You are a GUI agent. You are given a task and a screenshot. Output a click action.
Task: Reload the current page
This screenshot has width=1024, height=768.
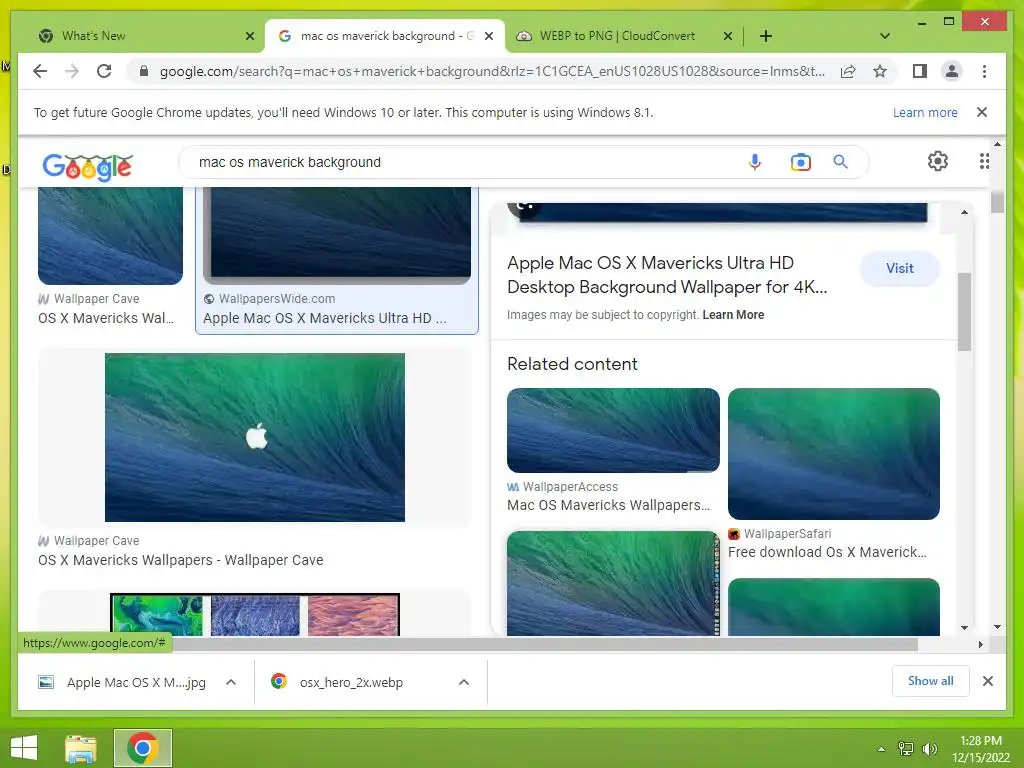104,71
